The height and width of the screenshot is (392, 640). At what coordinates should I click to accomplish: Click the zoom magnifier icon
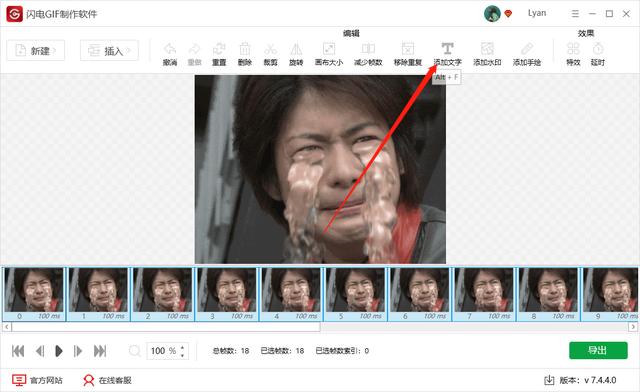click(134, 351)
